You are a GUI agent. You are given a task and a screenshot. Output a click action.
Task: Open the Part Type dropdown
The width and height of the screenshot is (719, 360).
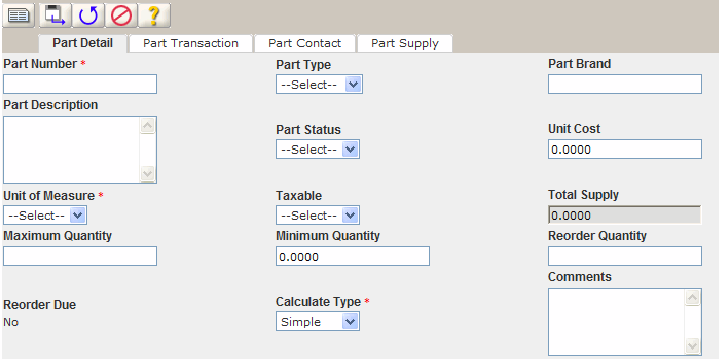(319, 84)
